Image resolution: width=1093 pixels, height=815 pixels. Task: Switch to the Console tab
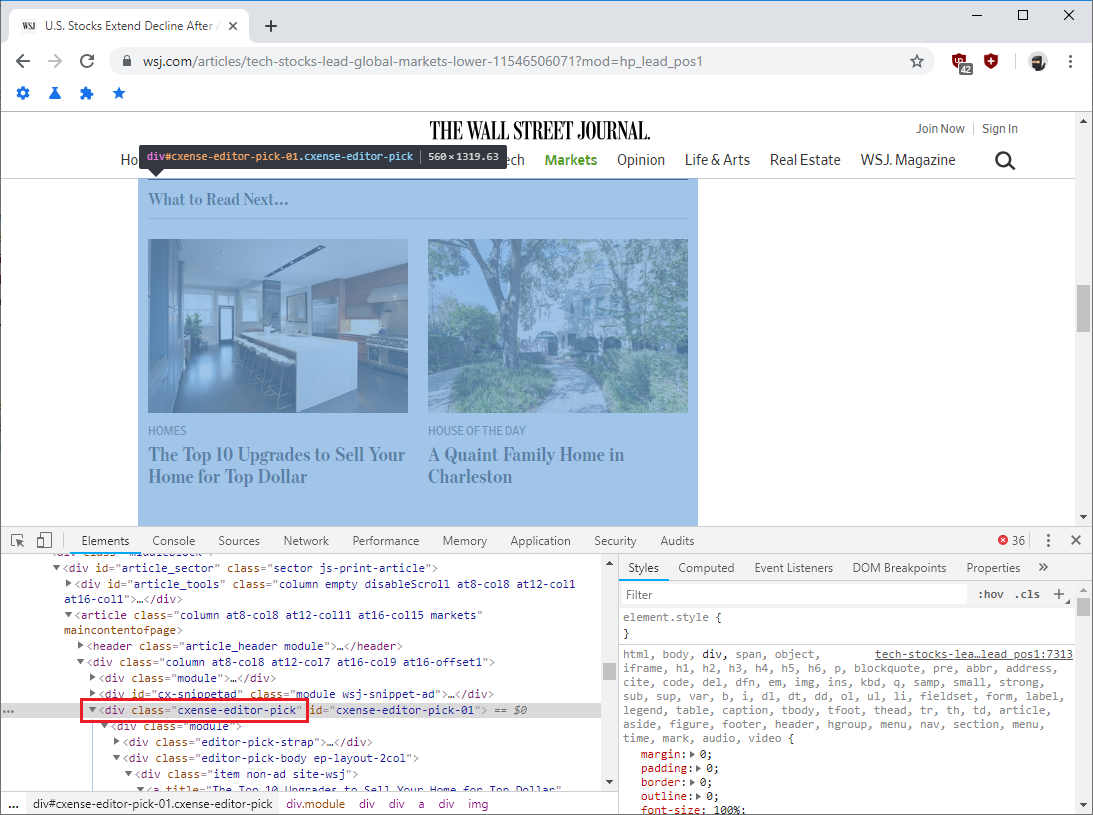(174, 541)
